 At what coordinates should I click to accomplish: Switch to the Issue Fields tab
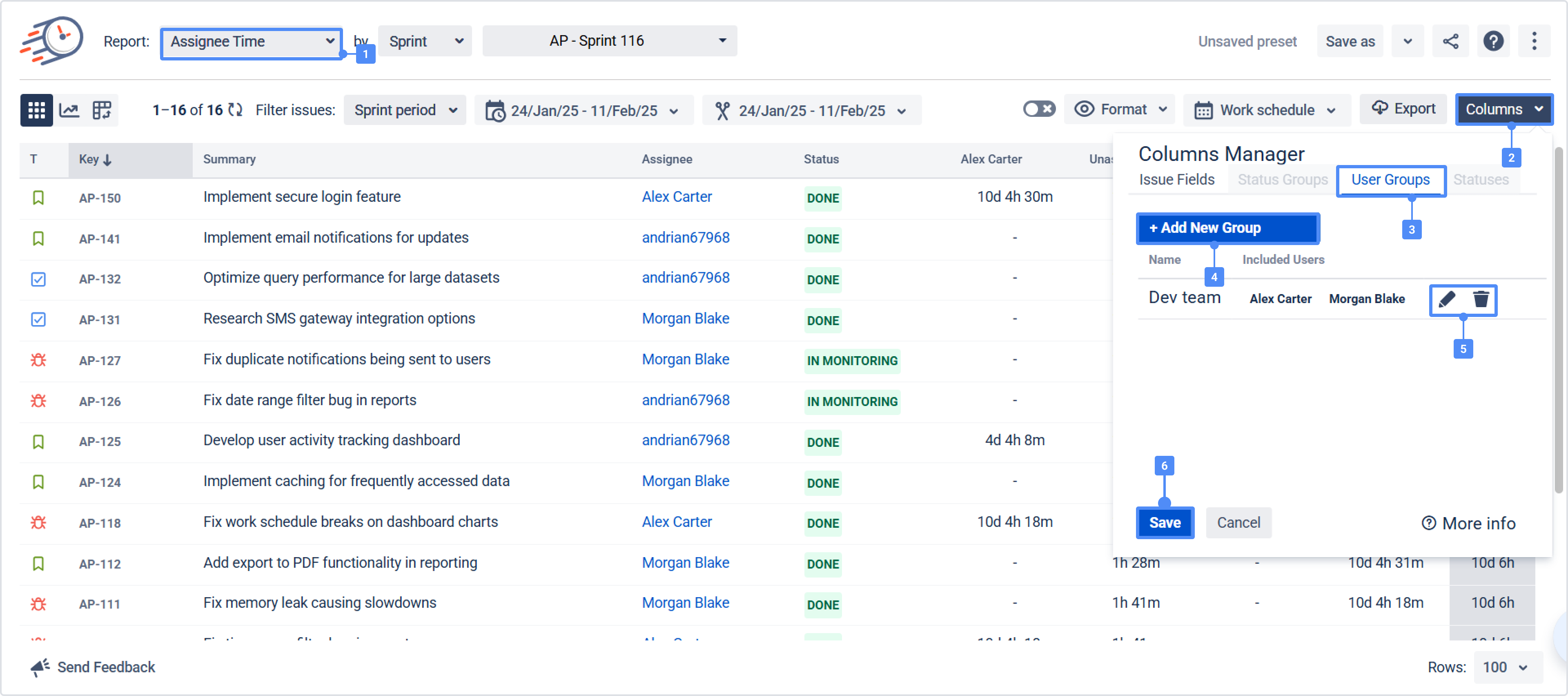pyautogui.click(x=1176, y=180)
